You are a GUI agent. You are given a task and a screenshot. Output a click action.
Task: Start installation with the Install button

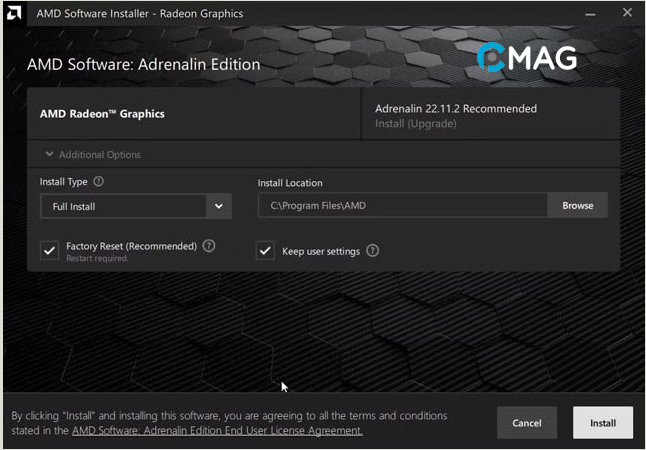click(602, 422)
